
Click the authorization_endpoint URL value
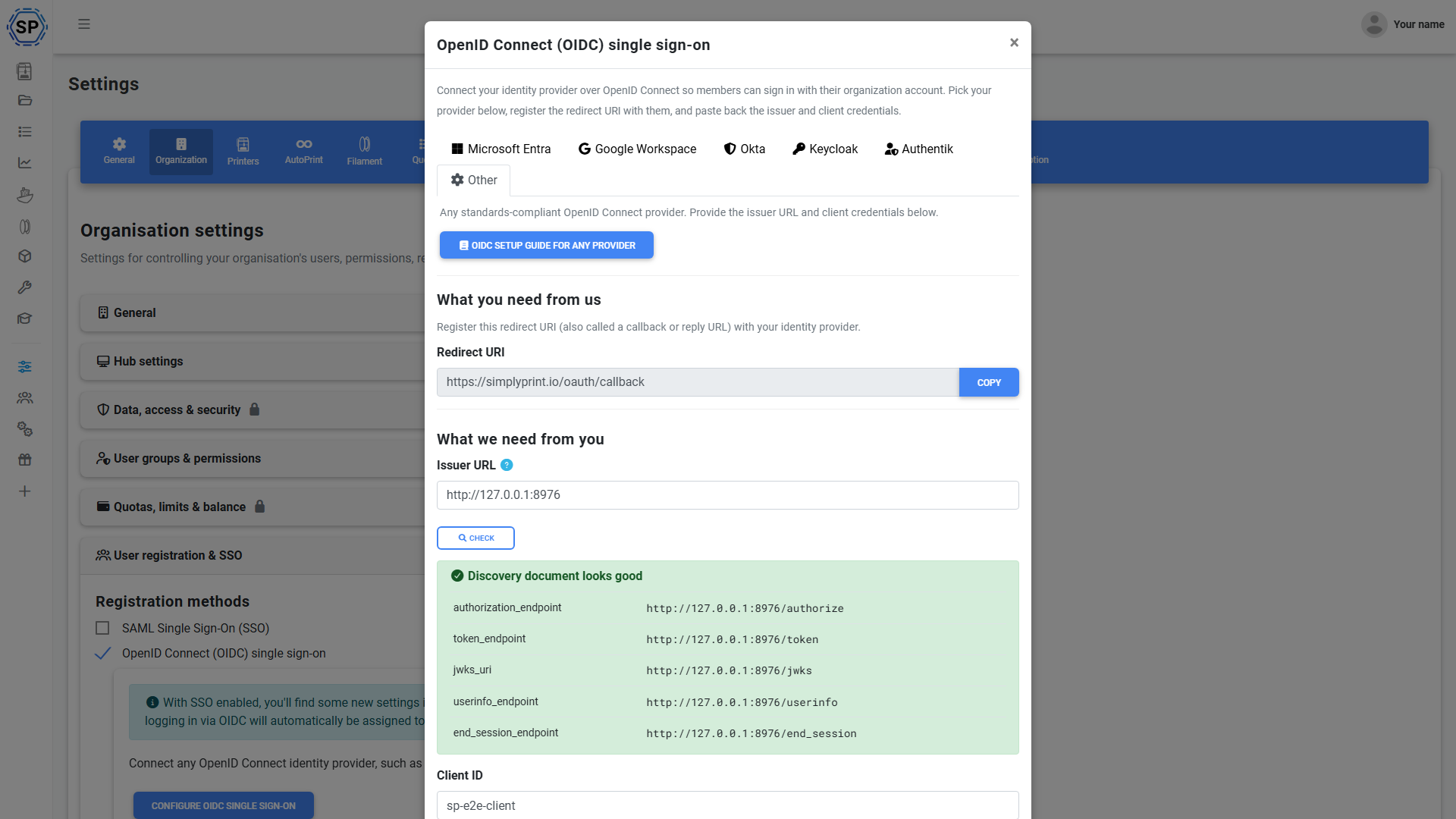745,608
